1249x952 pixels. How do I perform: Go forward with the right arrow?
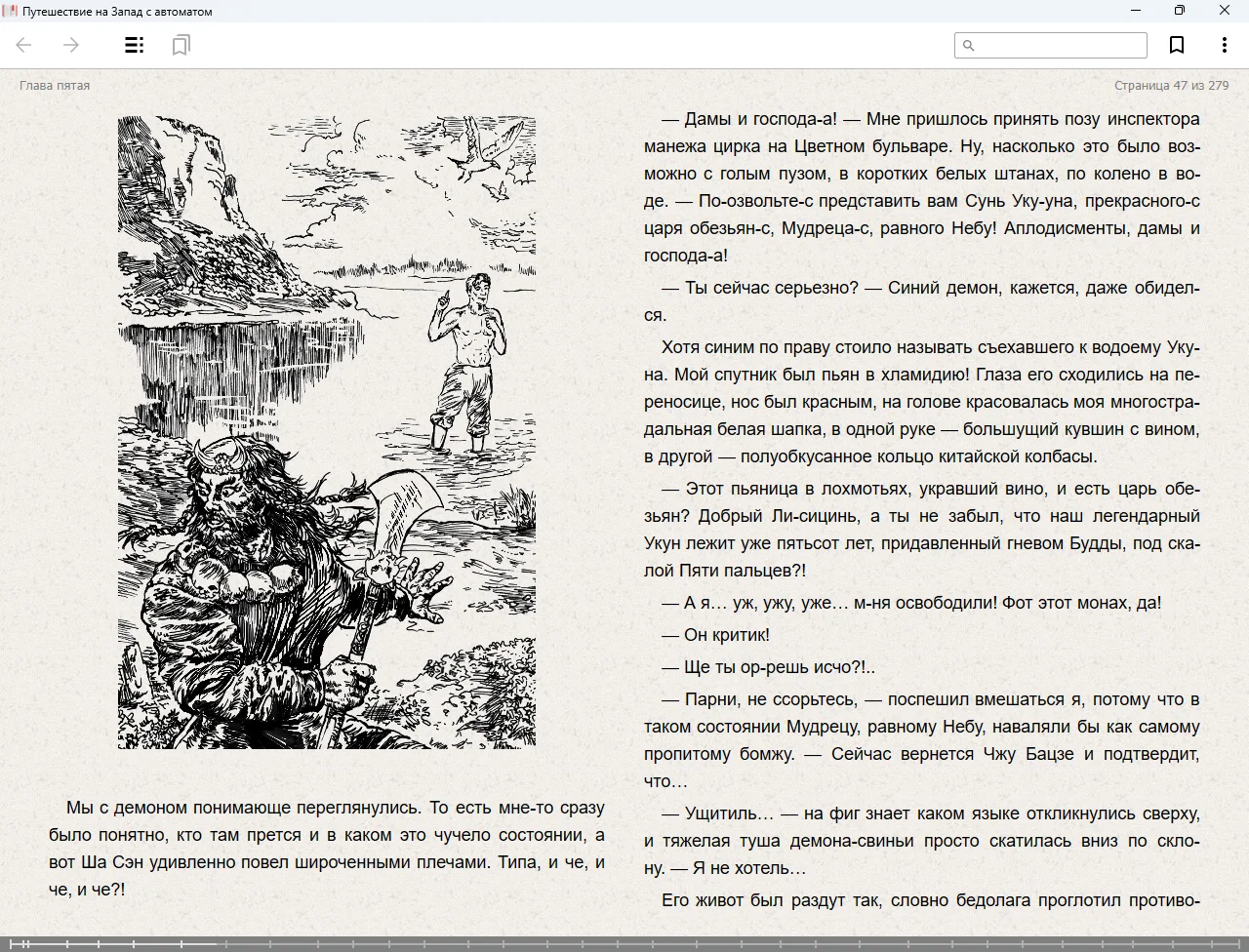[71, 45]
